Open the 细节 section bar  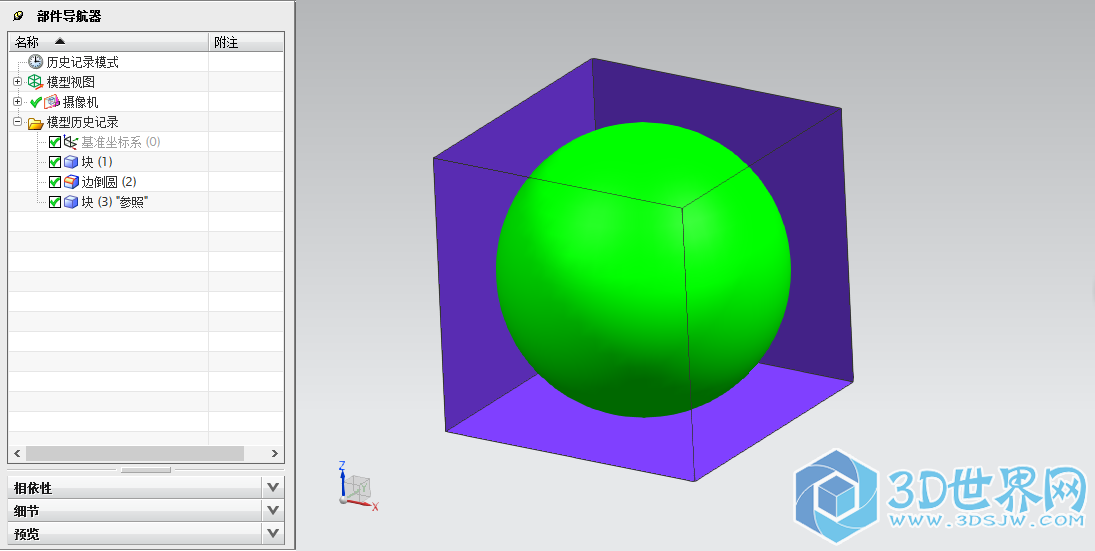(x=146, y=510)
